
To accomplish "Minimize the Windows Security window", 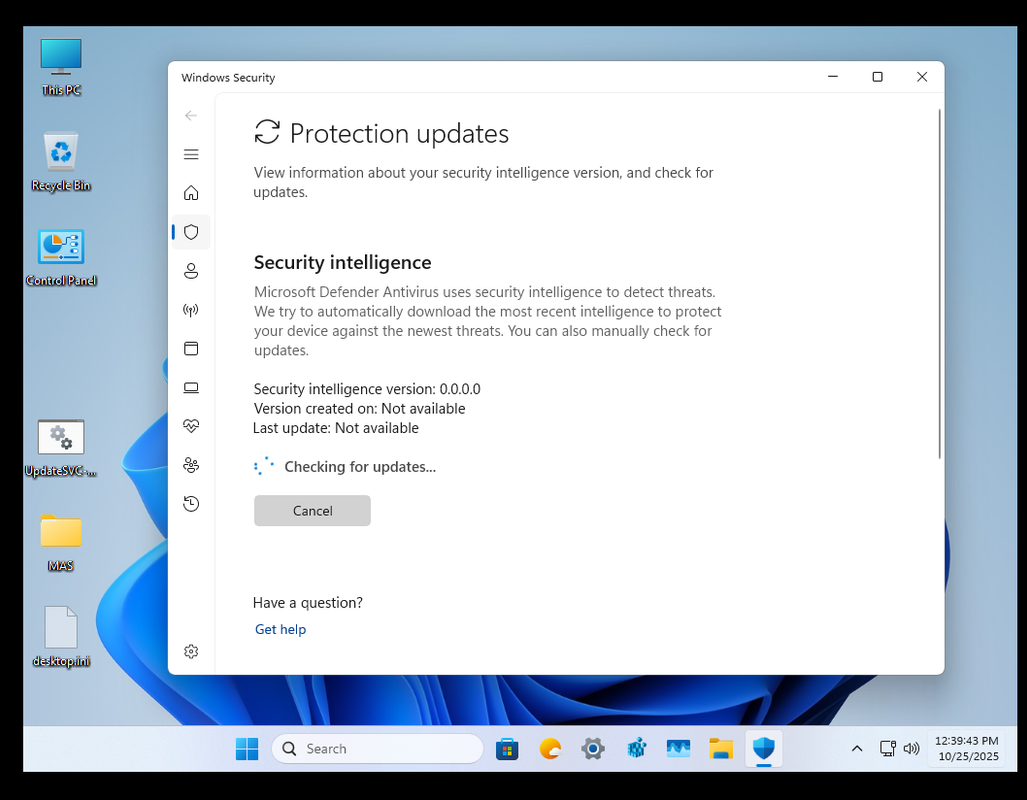I will coord(832,77).
